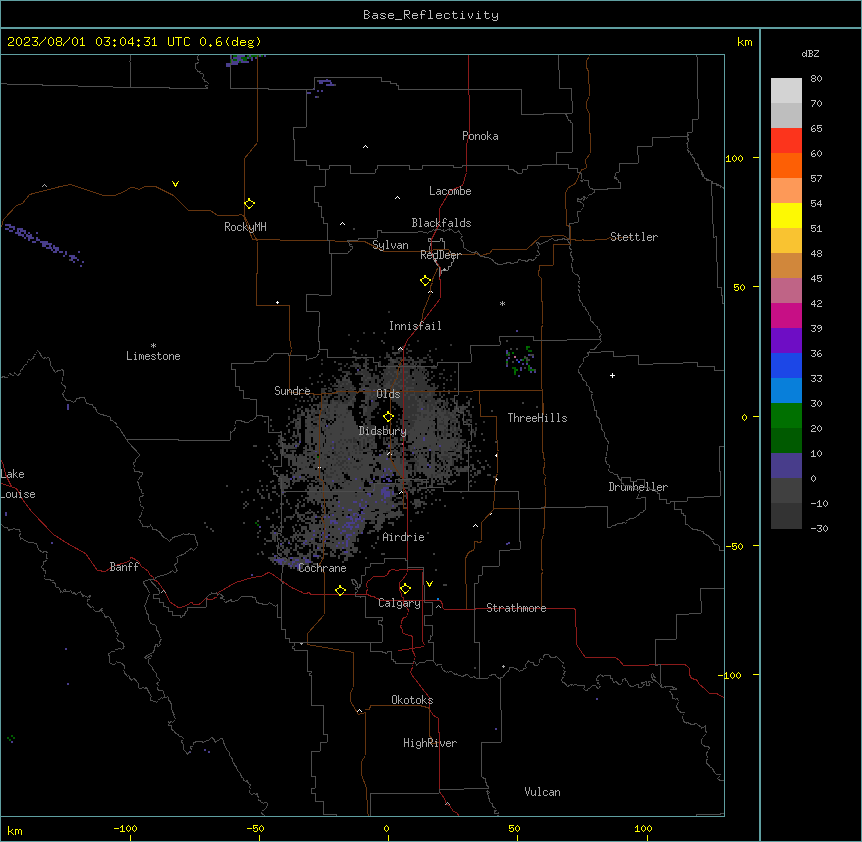Click the HighRiver label
This screenshot has width=862, height=842.
click(x=430, y=743)
